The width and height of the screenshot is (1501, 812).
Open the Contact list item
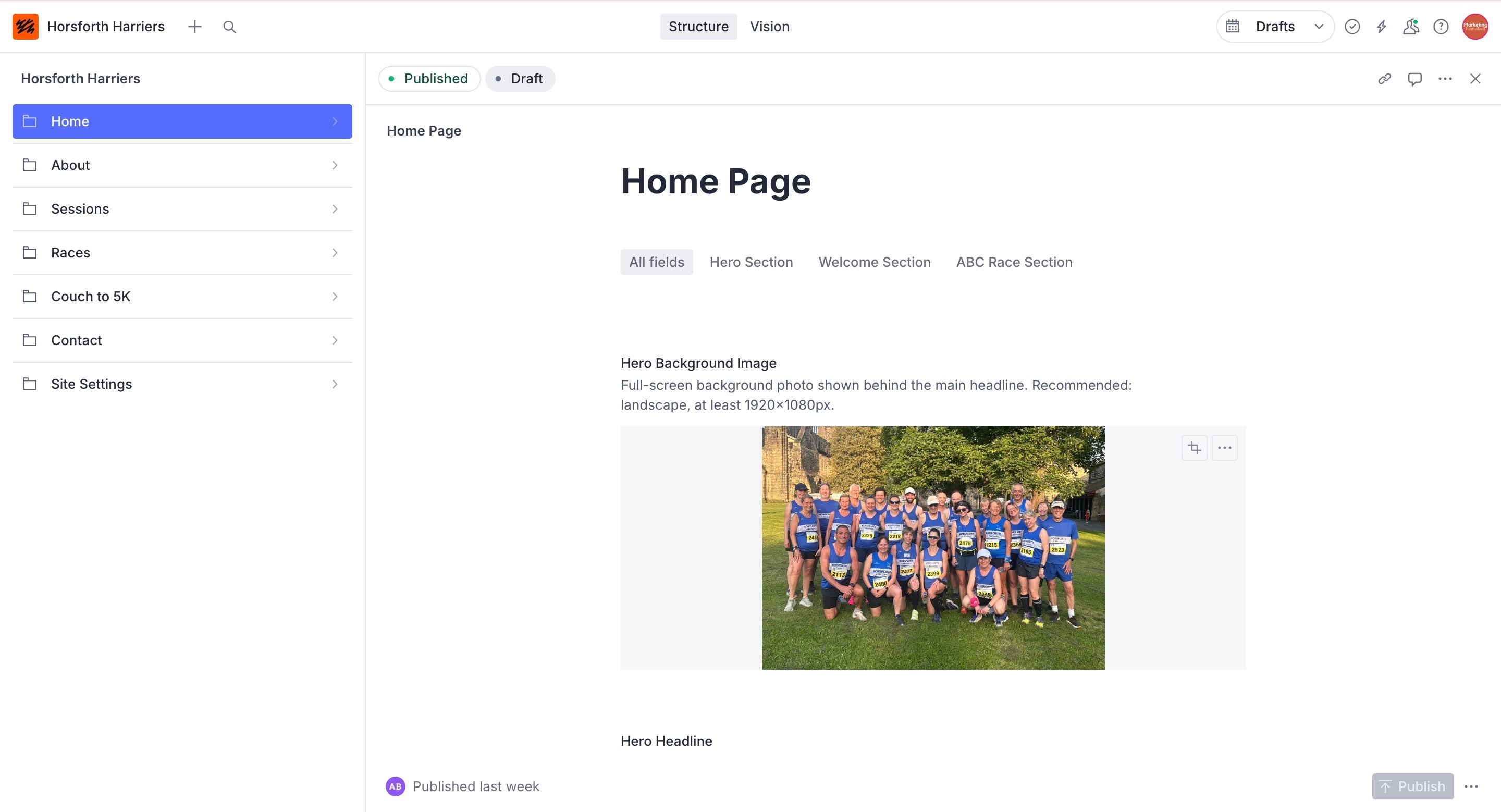click(x=182, y=340)
